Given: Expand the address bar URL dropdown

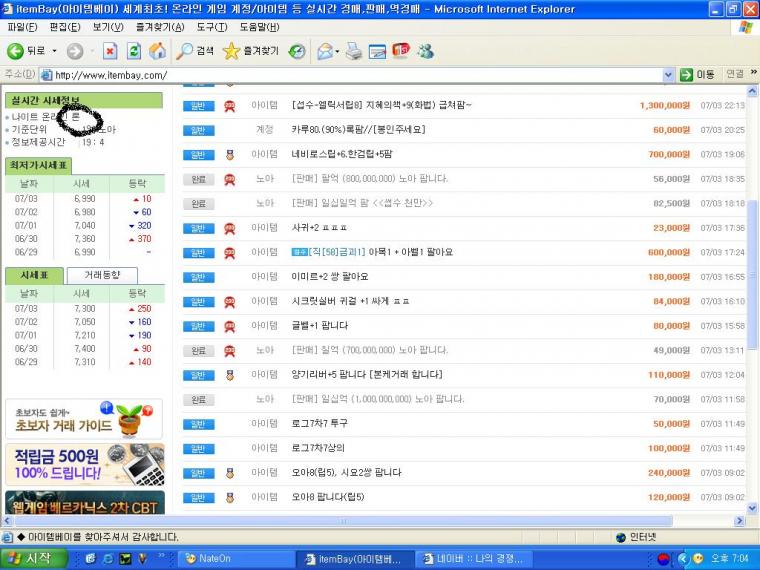Looking at the screenshot, I should coord(668,75).
